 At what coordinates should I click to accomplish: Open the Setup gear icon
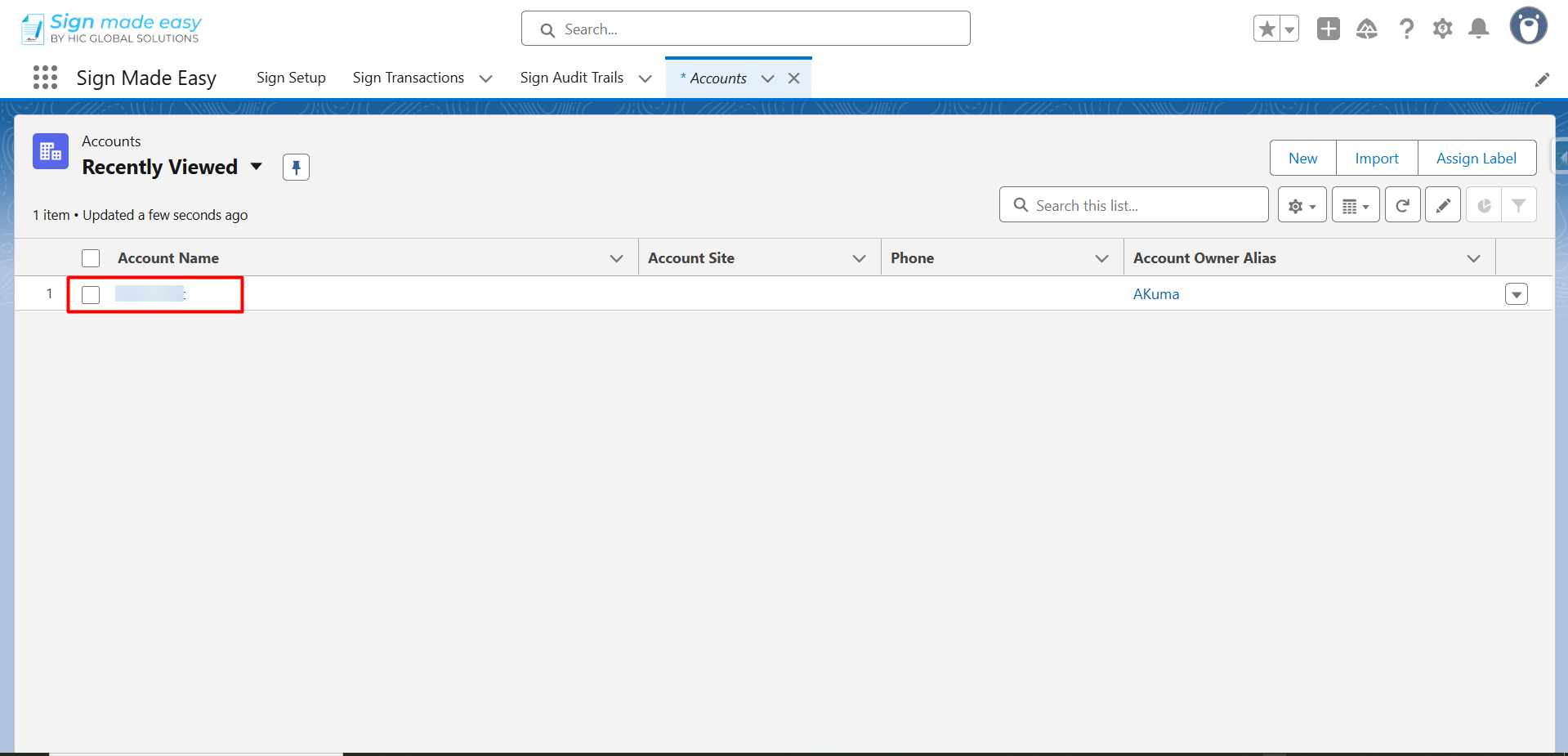point(1442,28)
